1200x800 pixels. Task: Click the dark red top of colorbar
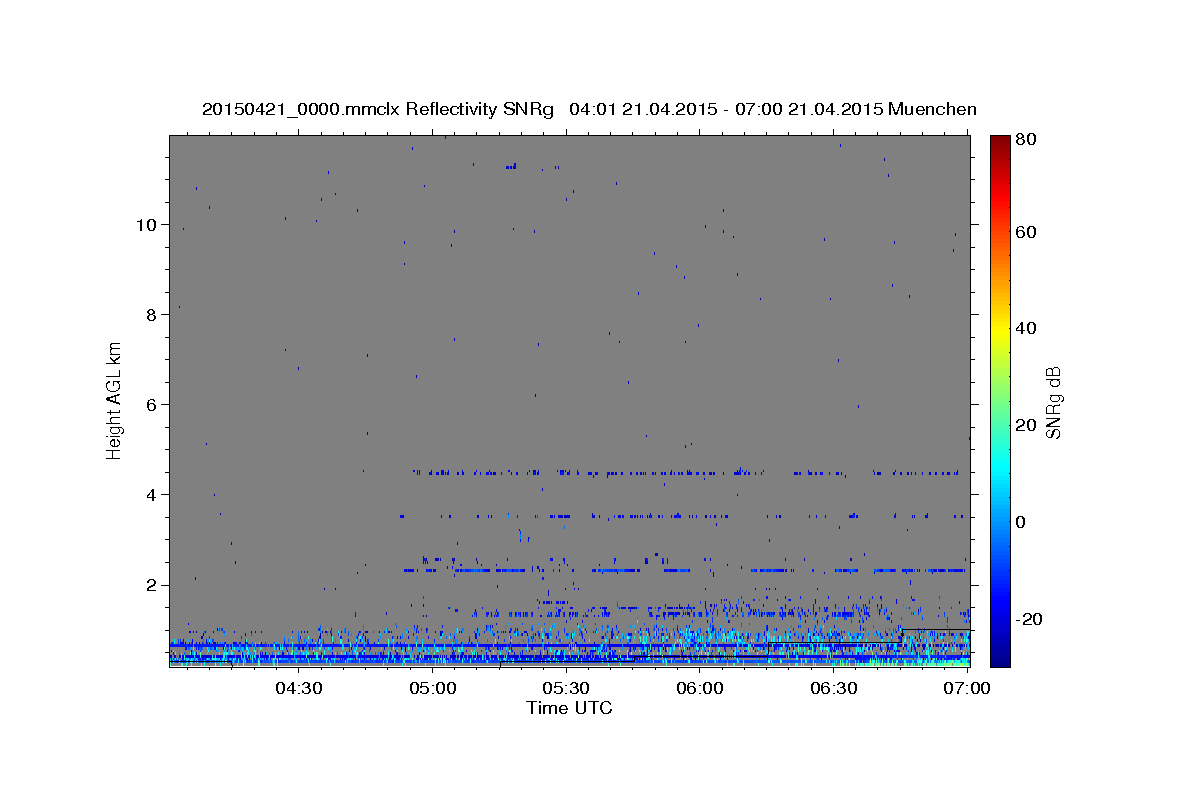[1000, 143]
